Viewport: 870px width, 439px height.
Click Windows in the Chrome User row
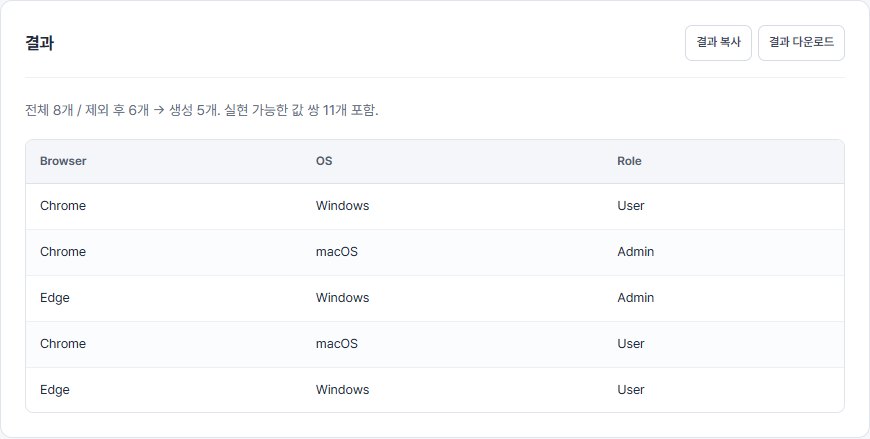(x=342, y=205)
